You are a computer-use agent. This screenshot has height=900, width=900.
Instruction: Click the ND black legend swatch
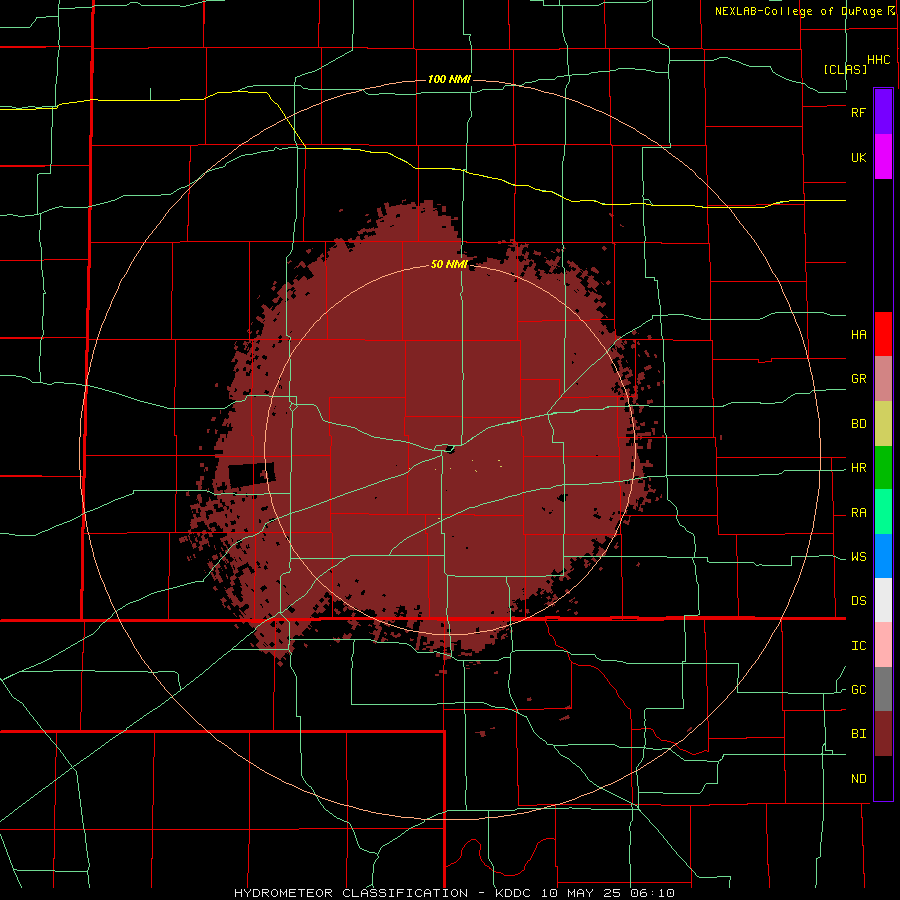(883, 778)
